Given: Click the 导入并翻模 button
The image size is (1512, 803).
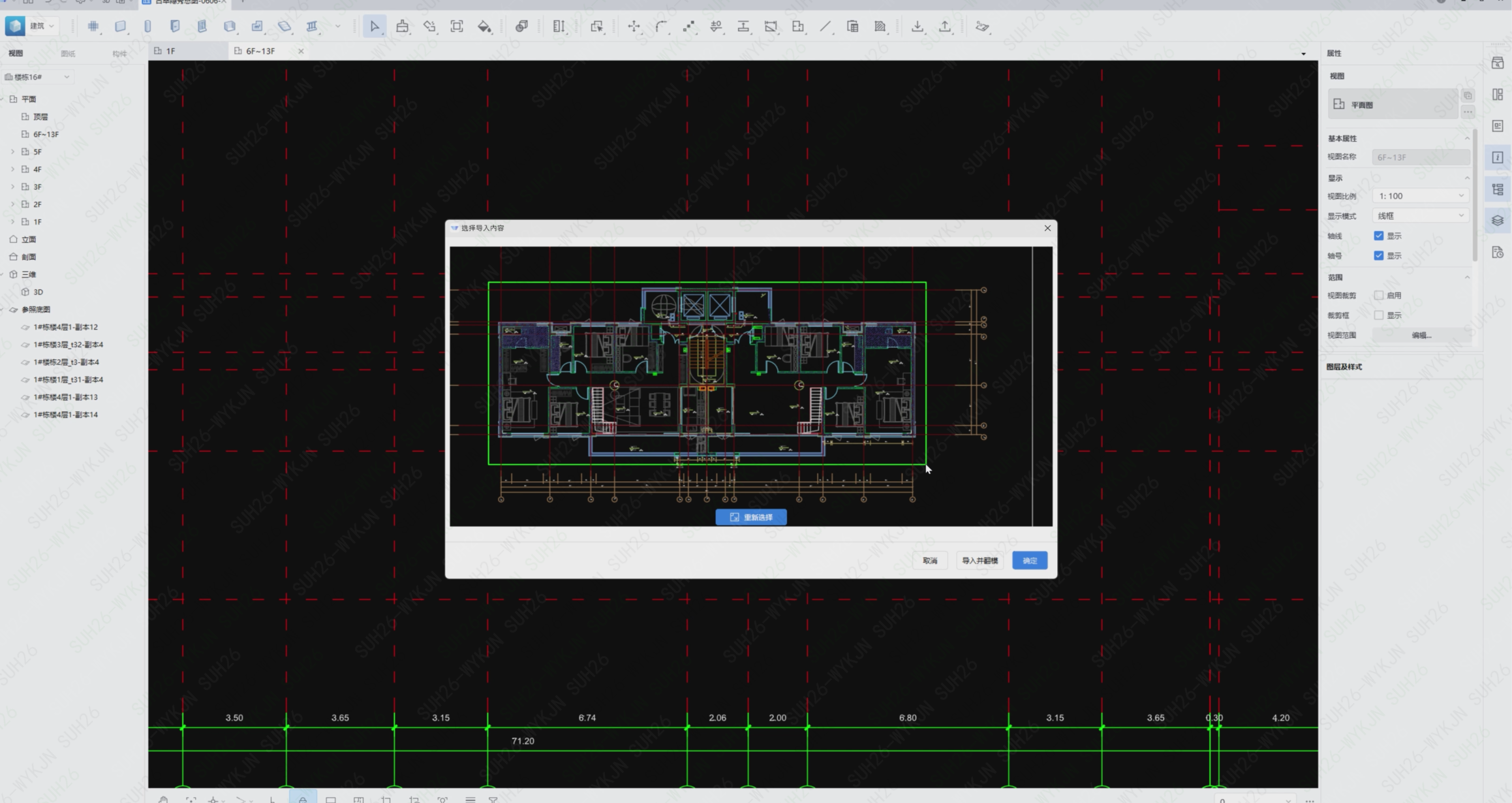Looking at the screenshot, I should (980, 561).
